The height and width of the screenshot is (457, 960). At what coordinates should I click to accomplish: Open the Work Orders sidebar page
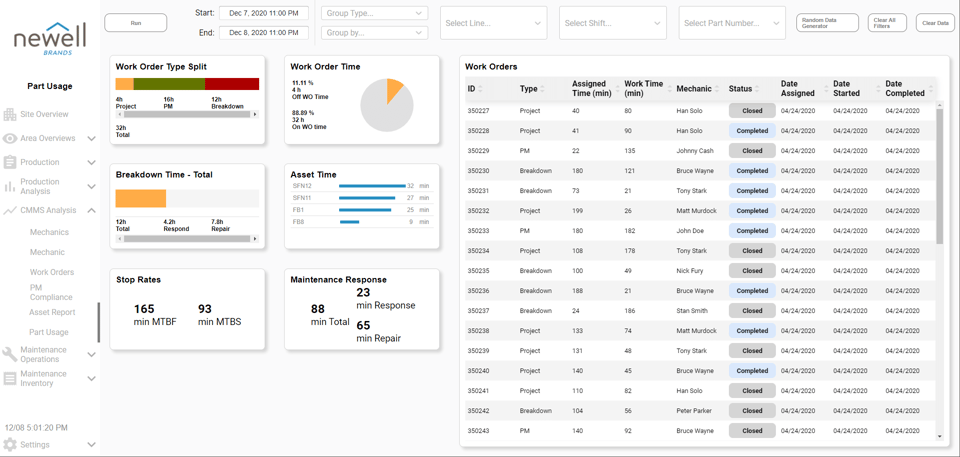(52, 272)
